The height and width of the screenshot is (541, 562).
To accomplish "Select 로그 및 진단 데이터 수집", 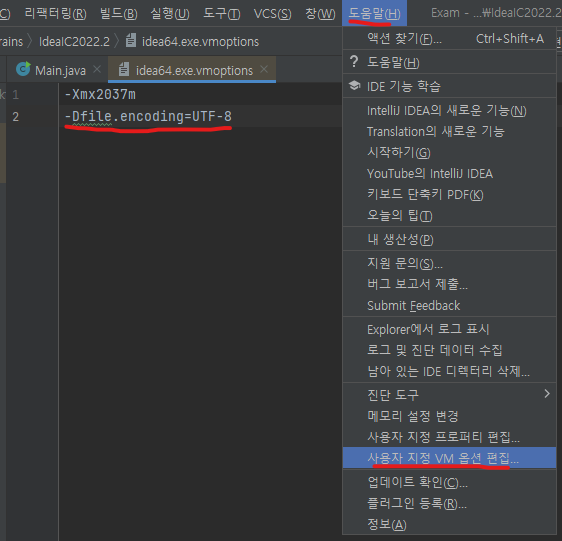I will coord(449,350).
